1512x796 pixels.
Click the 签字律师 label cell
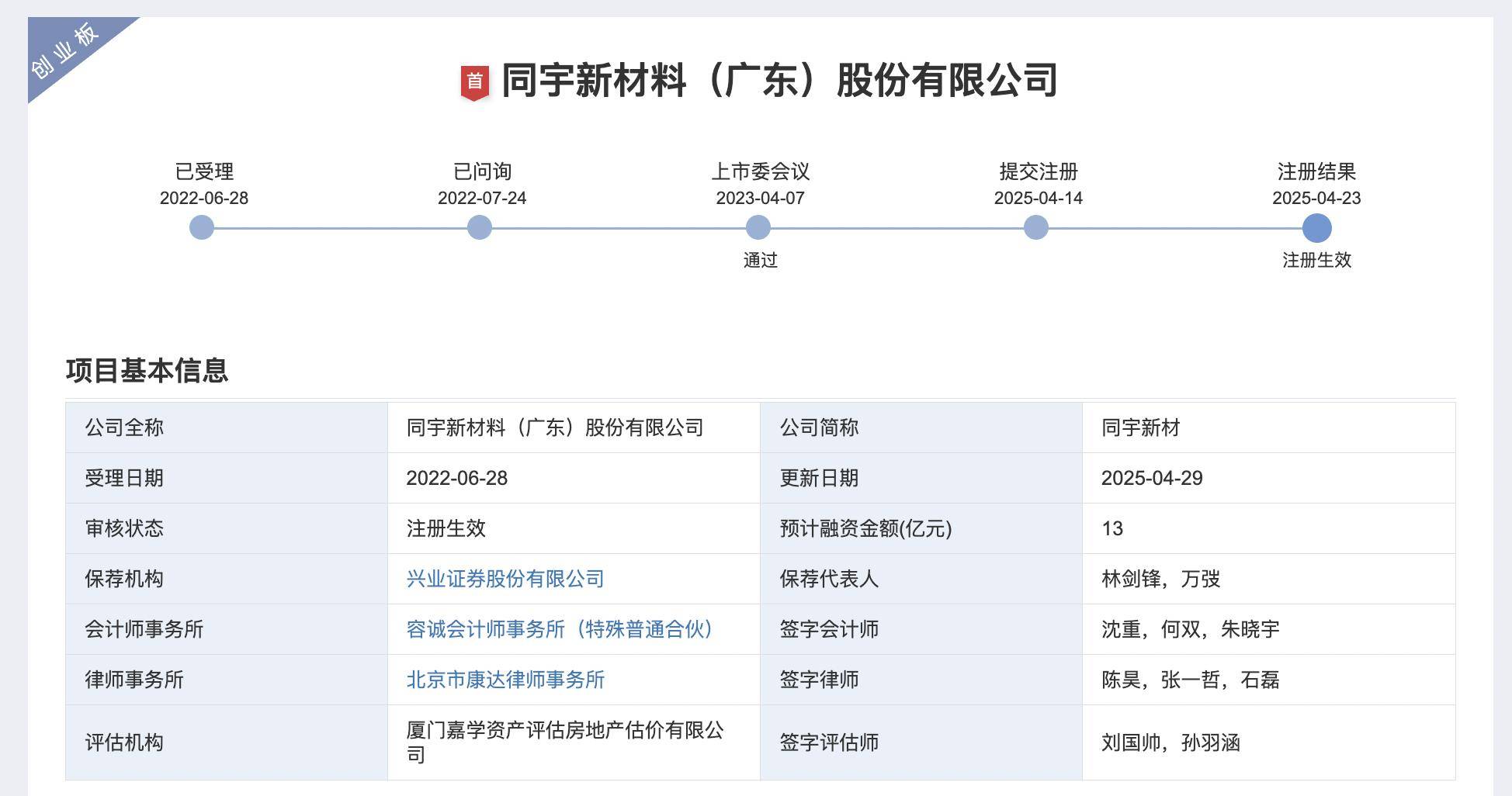click(921, 680)
